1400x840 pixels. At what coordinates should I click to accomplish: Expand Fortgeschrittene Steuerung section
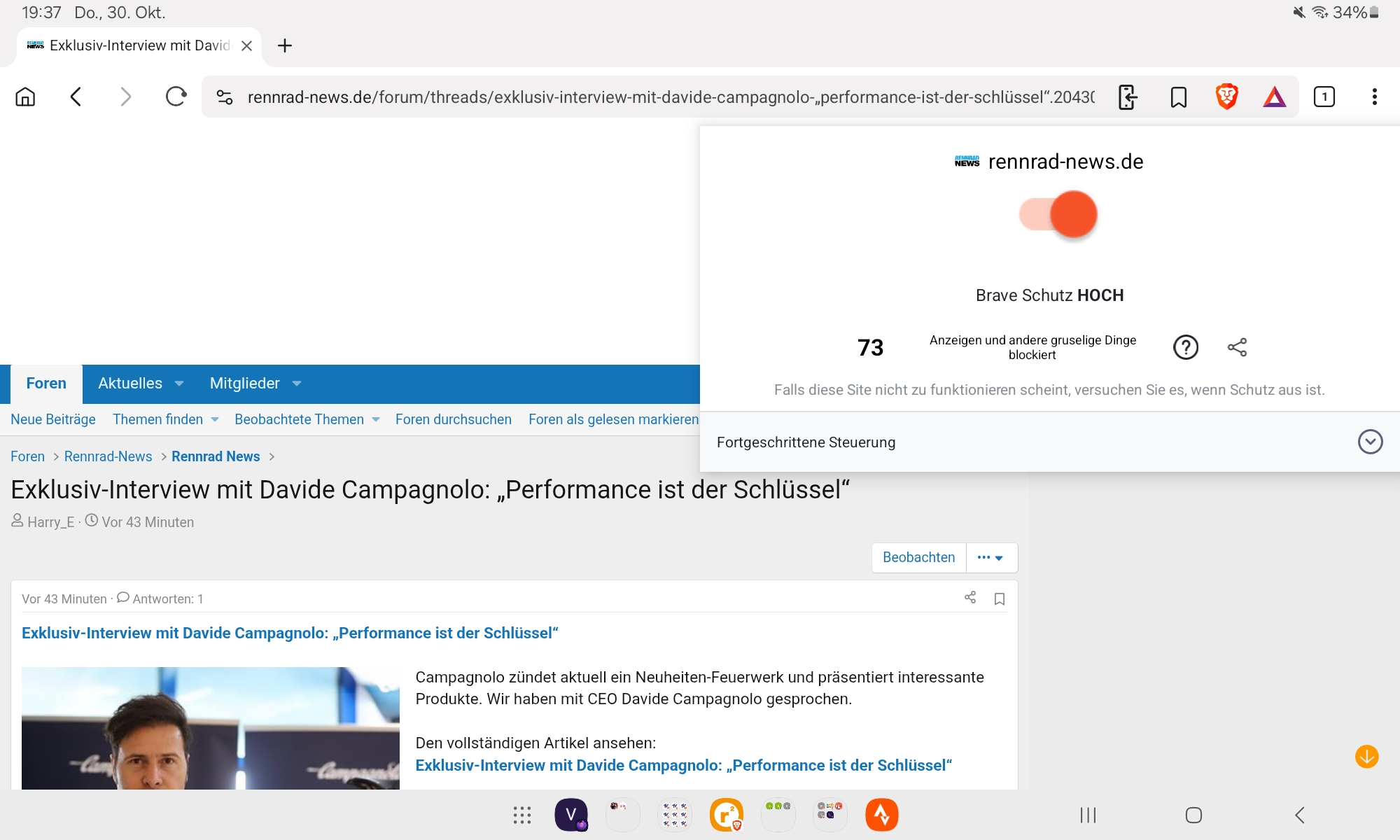pyautogui.click(x=1370, y=442)
